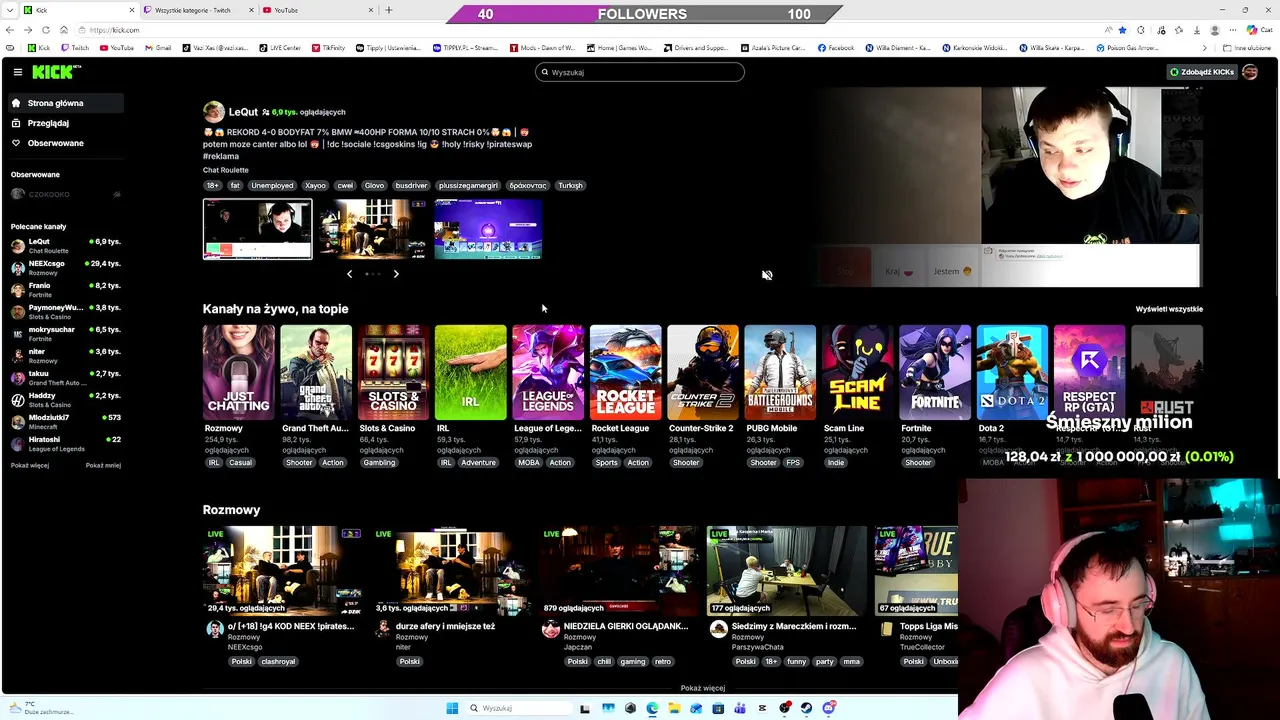Screen dimensions: 1280x720
Task: Open Obserwowane in the sidebar
Action: (x=65, y=143)
